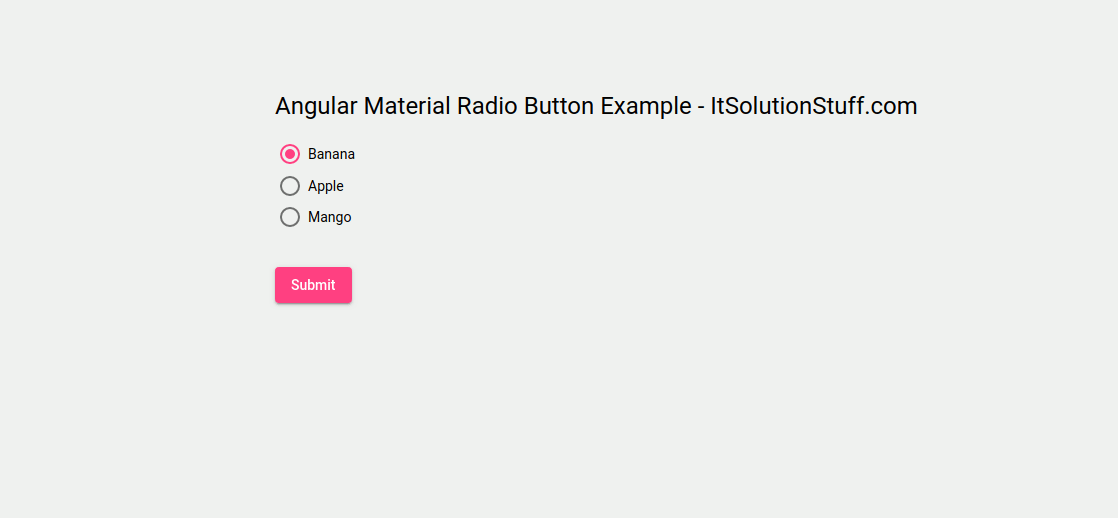This screenshot has height=518, width=1118.
Task: Click the pink inner dot of the selected radio
Action: pos(290,154)
